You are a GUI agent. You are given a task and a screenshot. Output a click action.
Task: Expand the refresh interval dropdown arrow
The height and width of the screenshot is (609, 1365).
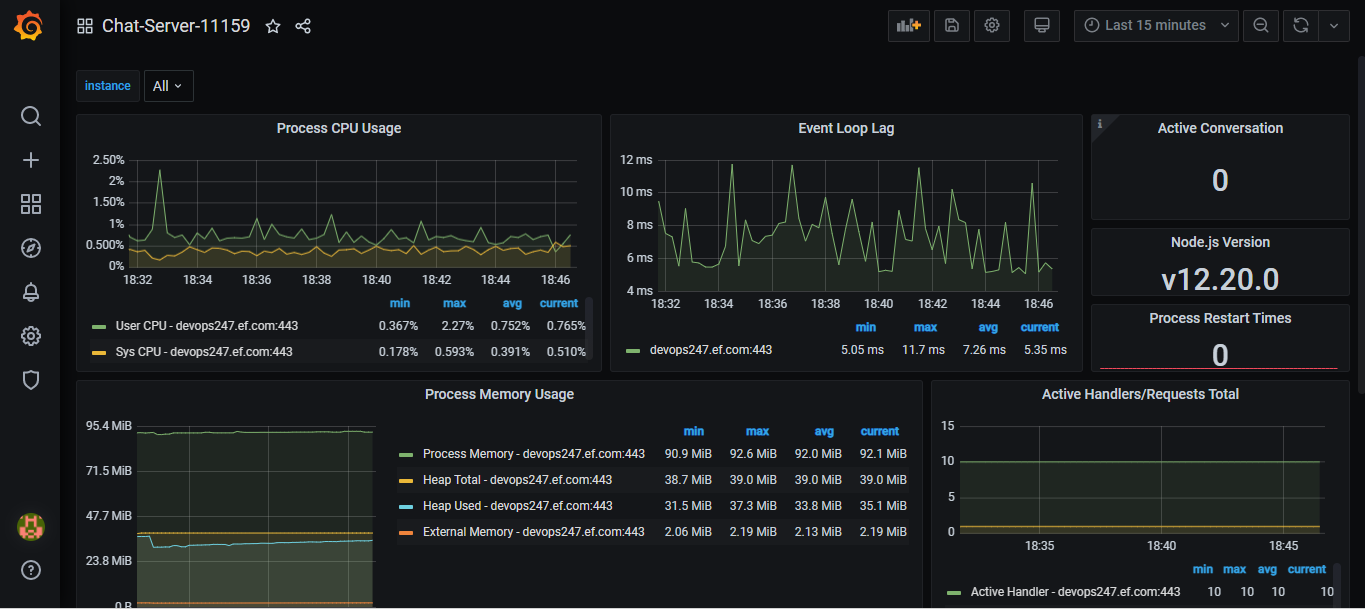click(x=1334, y=26)
